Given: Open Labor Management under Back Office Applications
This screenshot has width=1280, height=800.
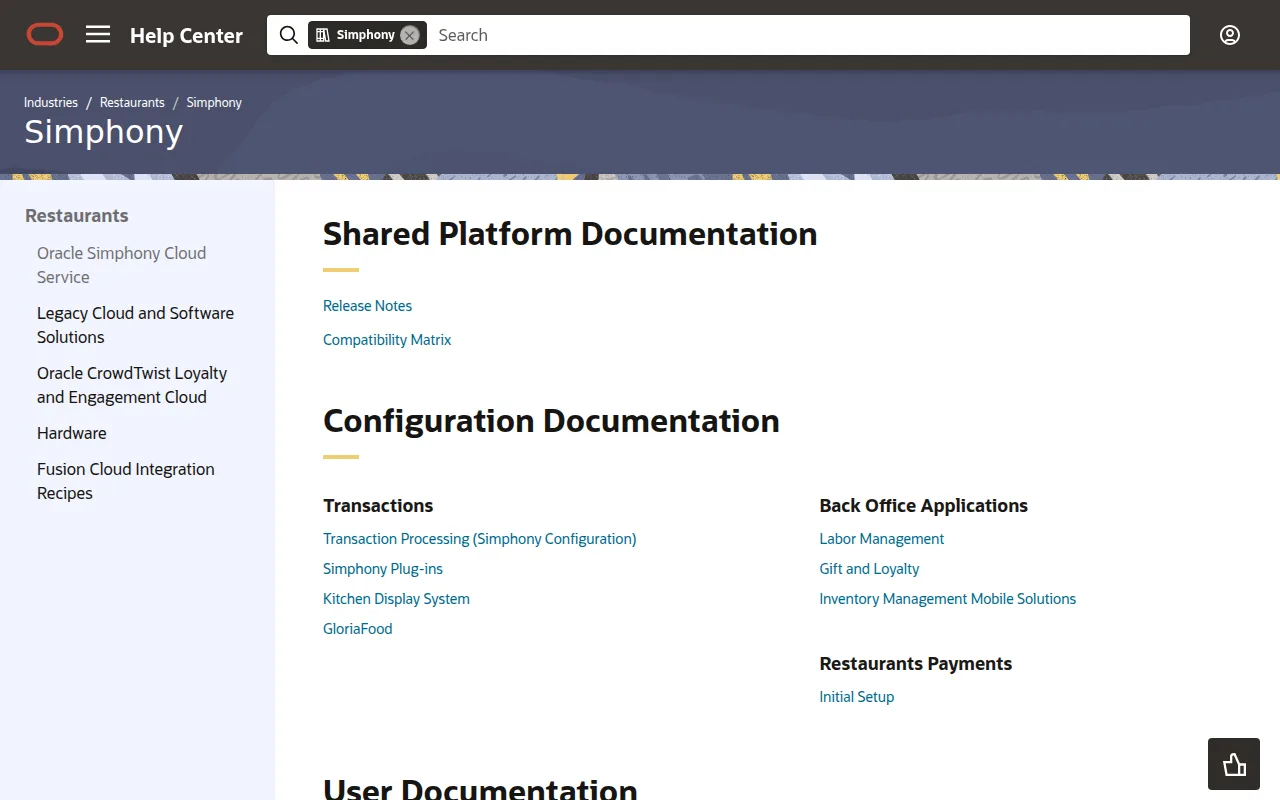Looking at the screenshot, I should click(x=881, y=538).
